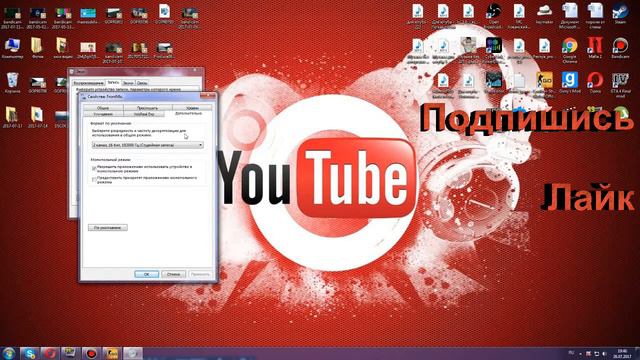This screenshot has height=360, width=640.
Task: Select the 2017-07-14 folder icon
Action: pos(37,117)
